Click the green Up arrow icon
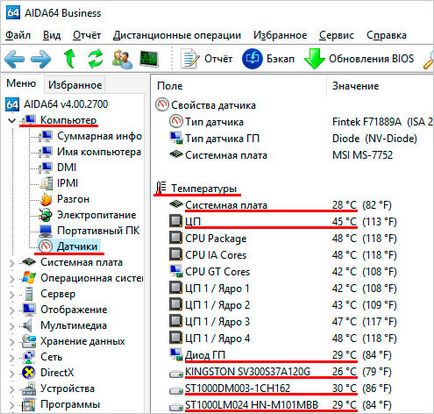 pos(69,59)
